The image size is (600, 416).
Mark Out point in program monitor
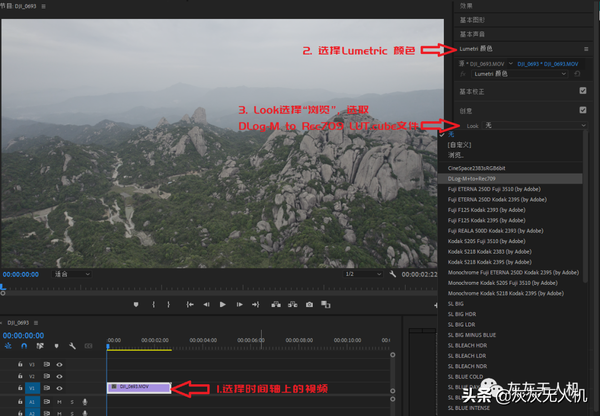pos(168,304)
